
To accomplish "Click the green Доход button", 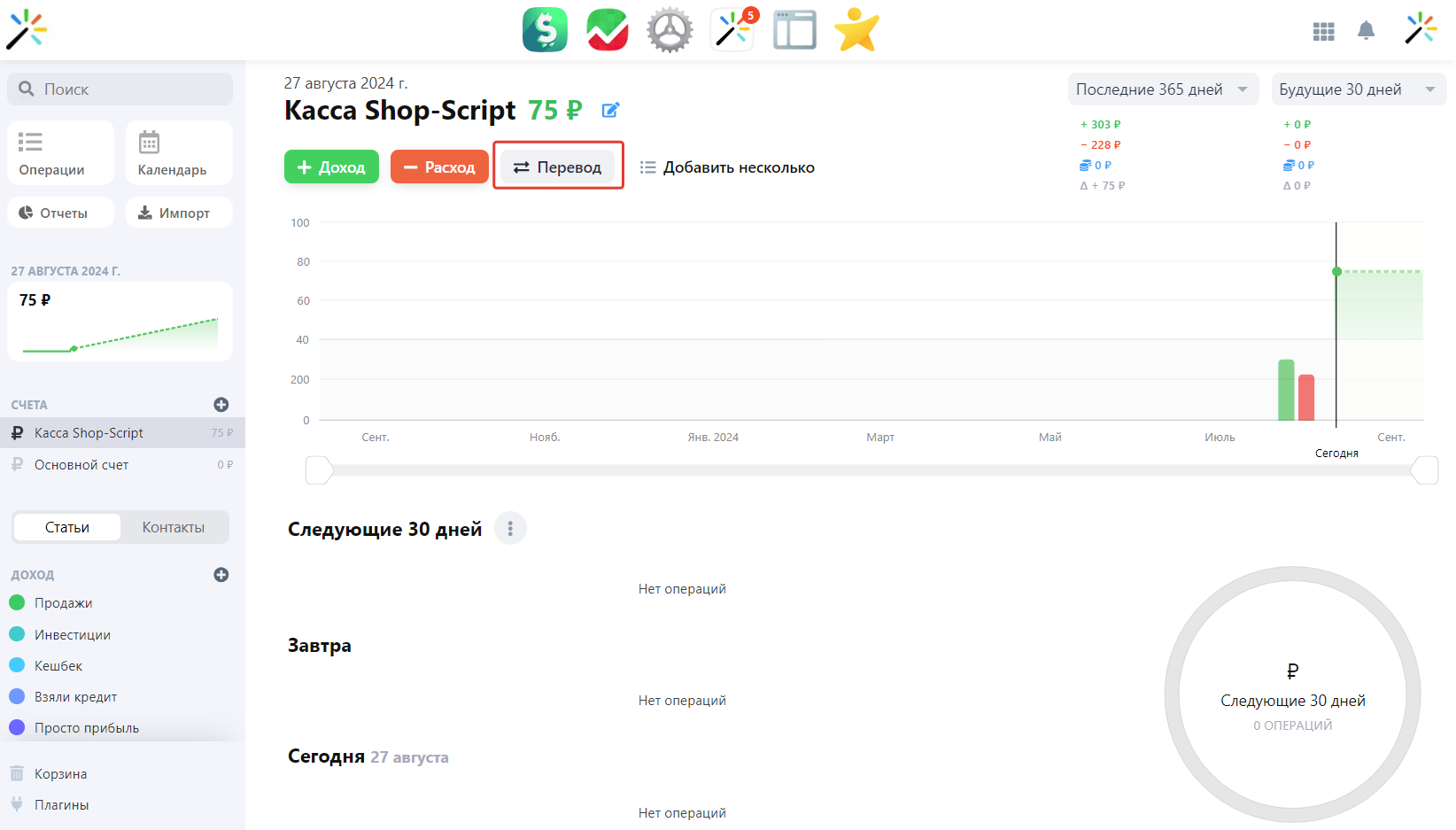I will (x=331, y=167).
